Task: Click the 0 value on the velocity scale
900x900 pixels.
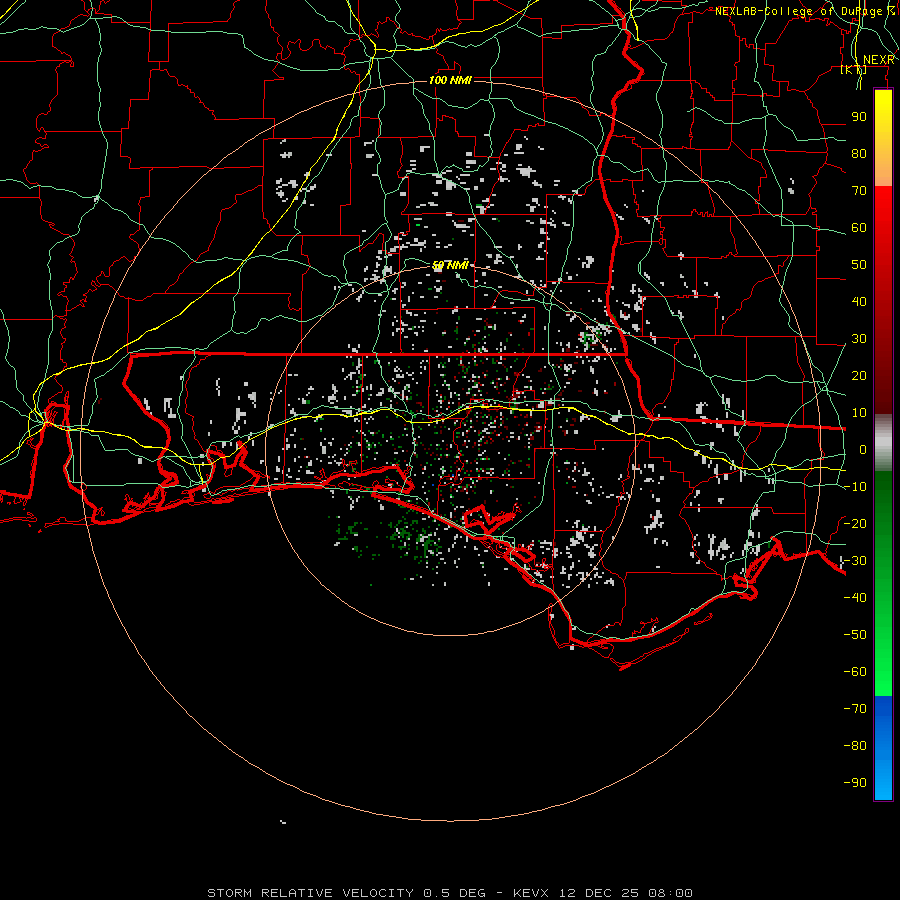Action: tap(863, 450)
